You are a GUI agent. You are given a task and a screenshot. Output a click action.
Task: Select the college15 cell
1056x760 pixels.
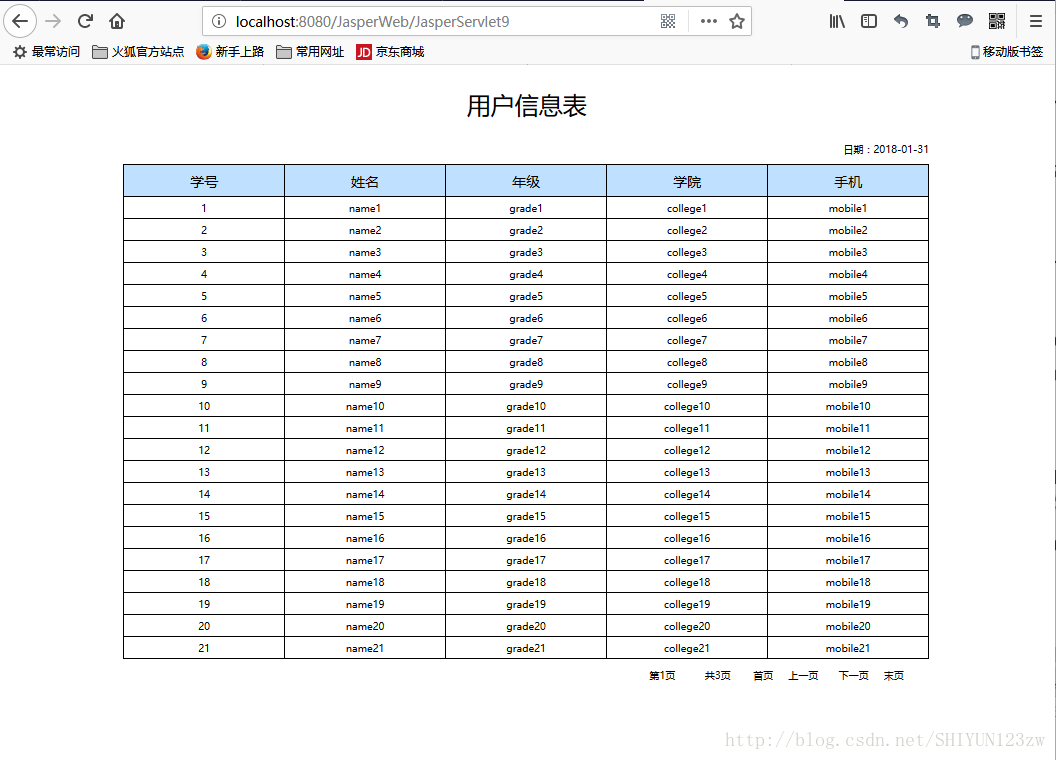click(687, 516)
